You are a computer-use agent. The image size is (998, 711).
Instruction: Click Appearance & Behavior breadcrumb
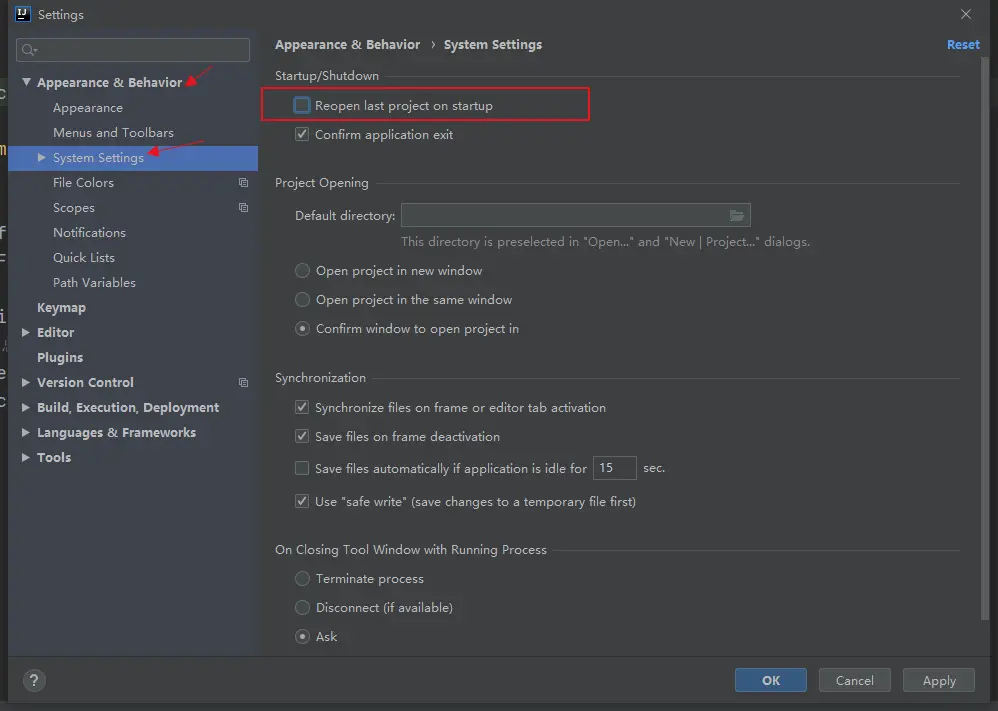[348, 45]
